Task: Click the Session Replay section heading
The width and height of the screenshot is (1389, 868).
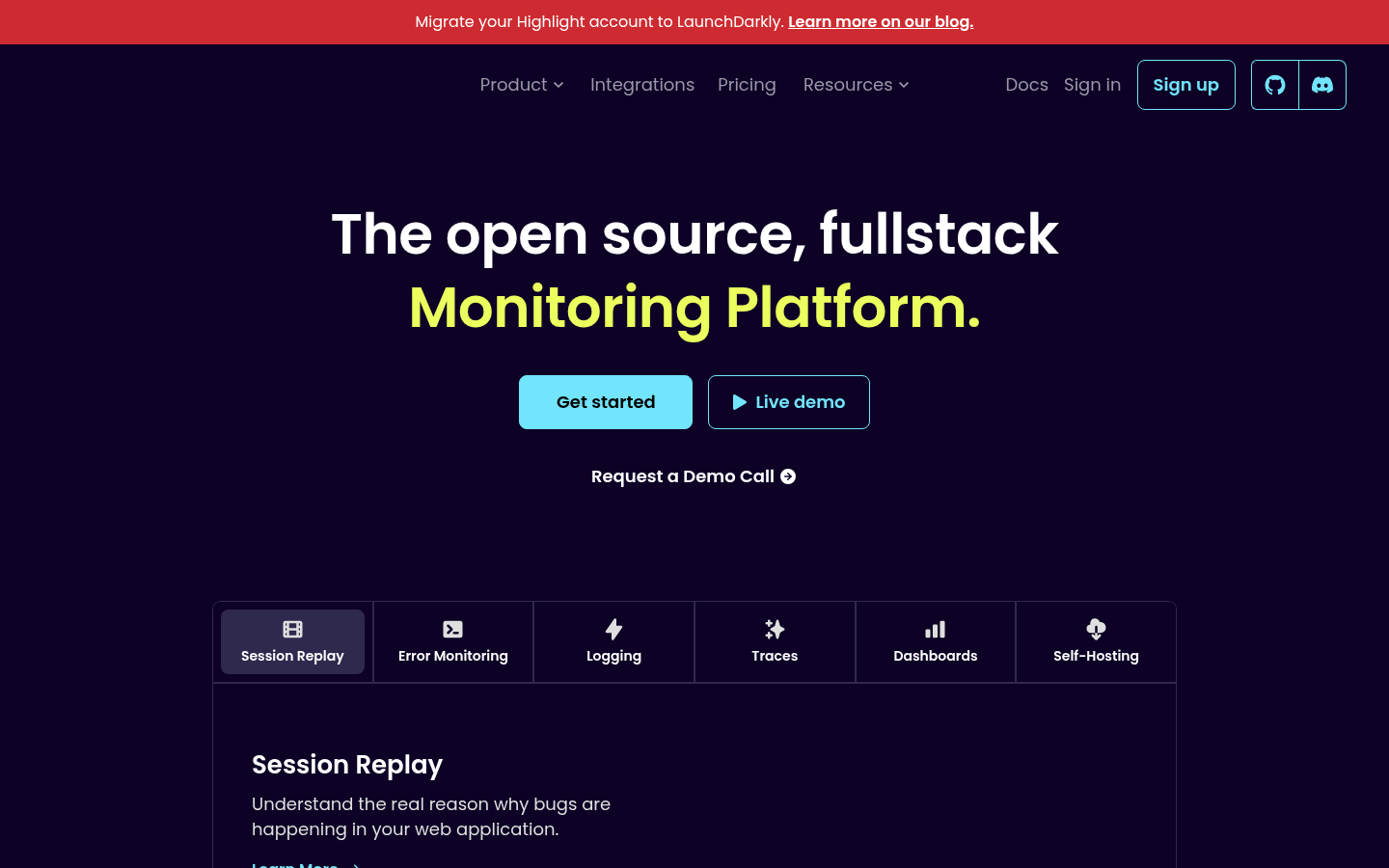Action: point(347,765)
